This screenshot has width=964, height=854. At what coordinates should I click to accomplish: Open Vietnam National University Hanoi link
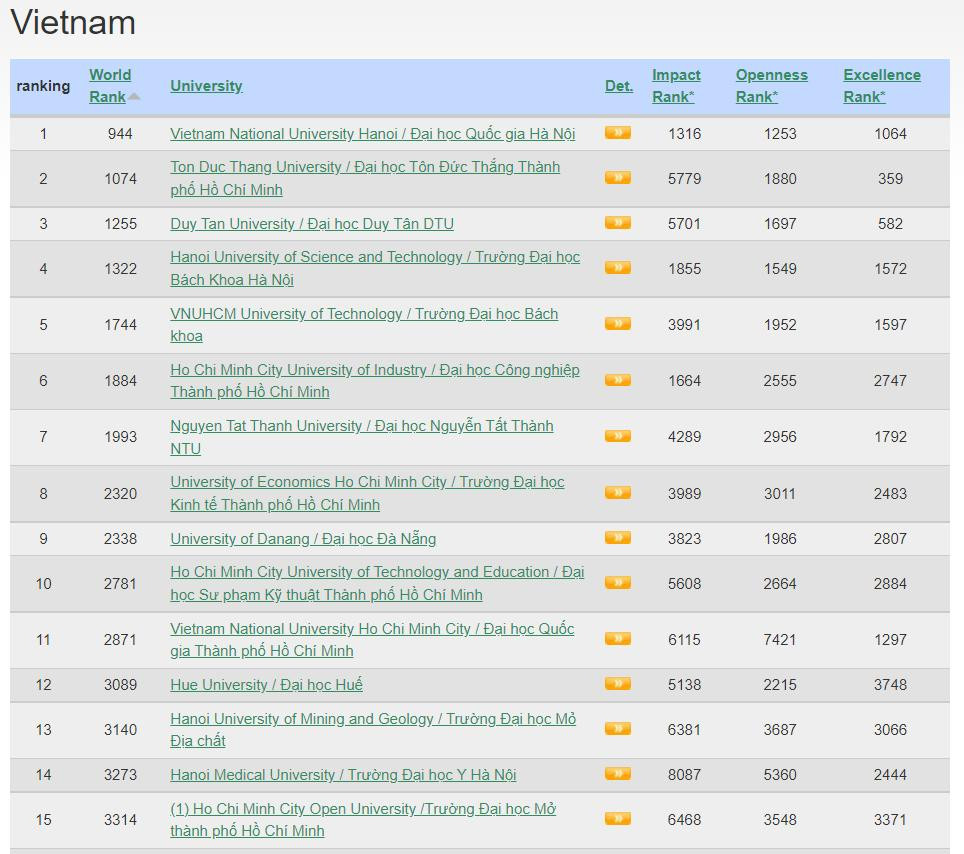click(x=369, y=133)
